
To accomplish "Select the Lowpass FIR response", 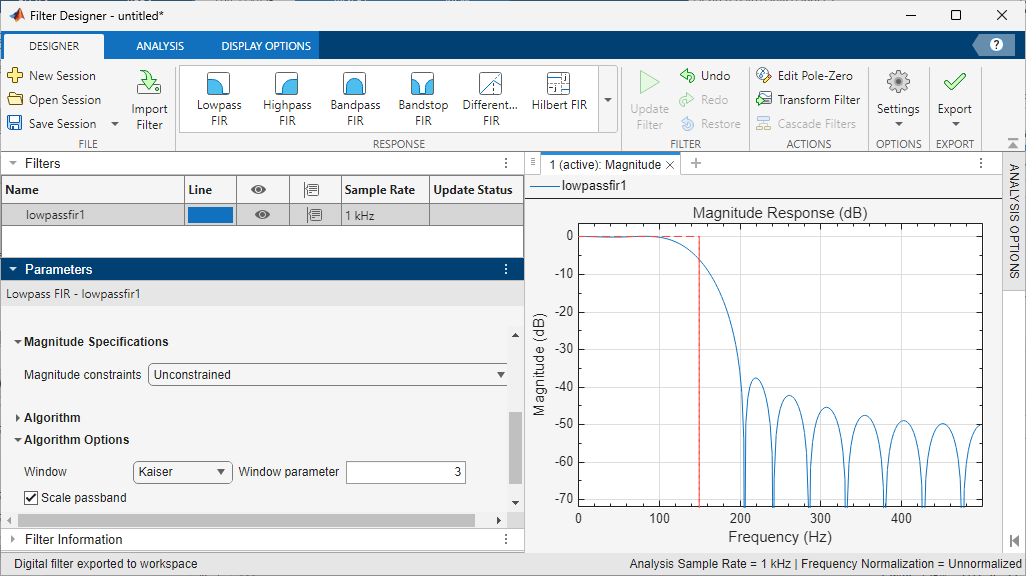I will [219, 99].
